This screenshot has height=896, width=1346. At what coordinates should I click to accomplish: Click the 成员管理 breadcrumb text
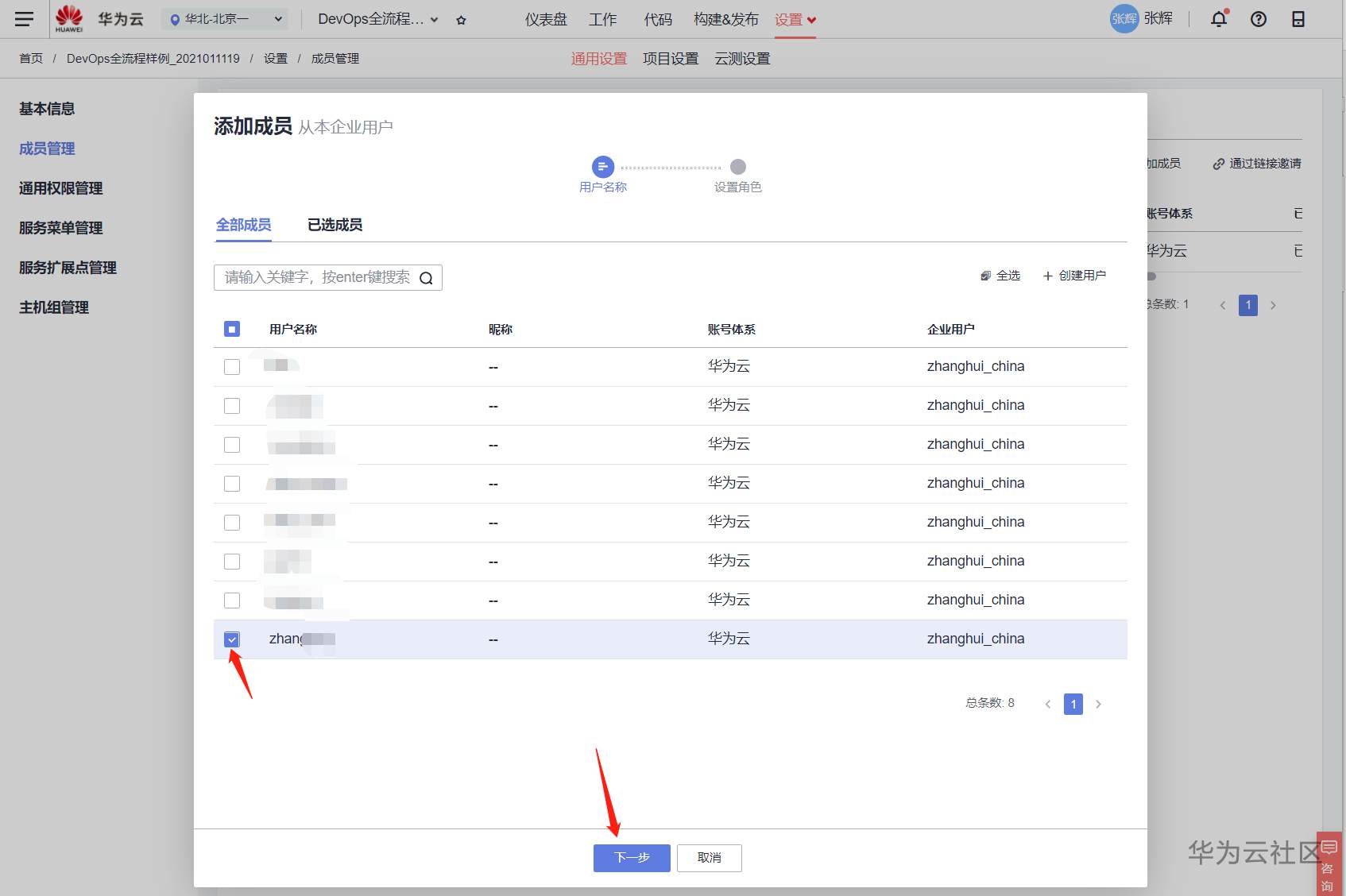(x=335, y=59)
